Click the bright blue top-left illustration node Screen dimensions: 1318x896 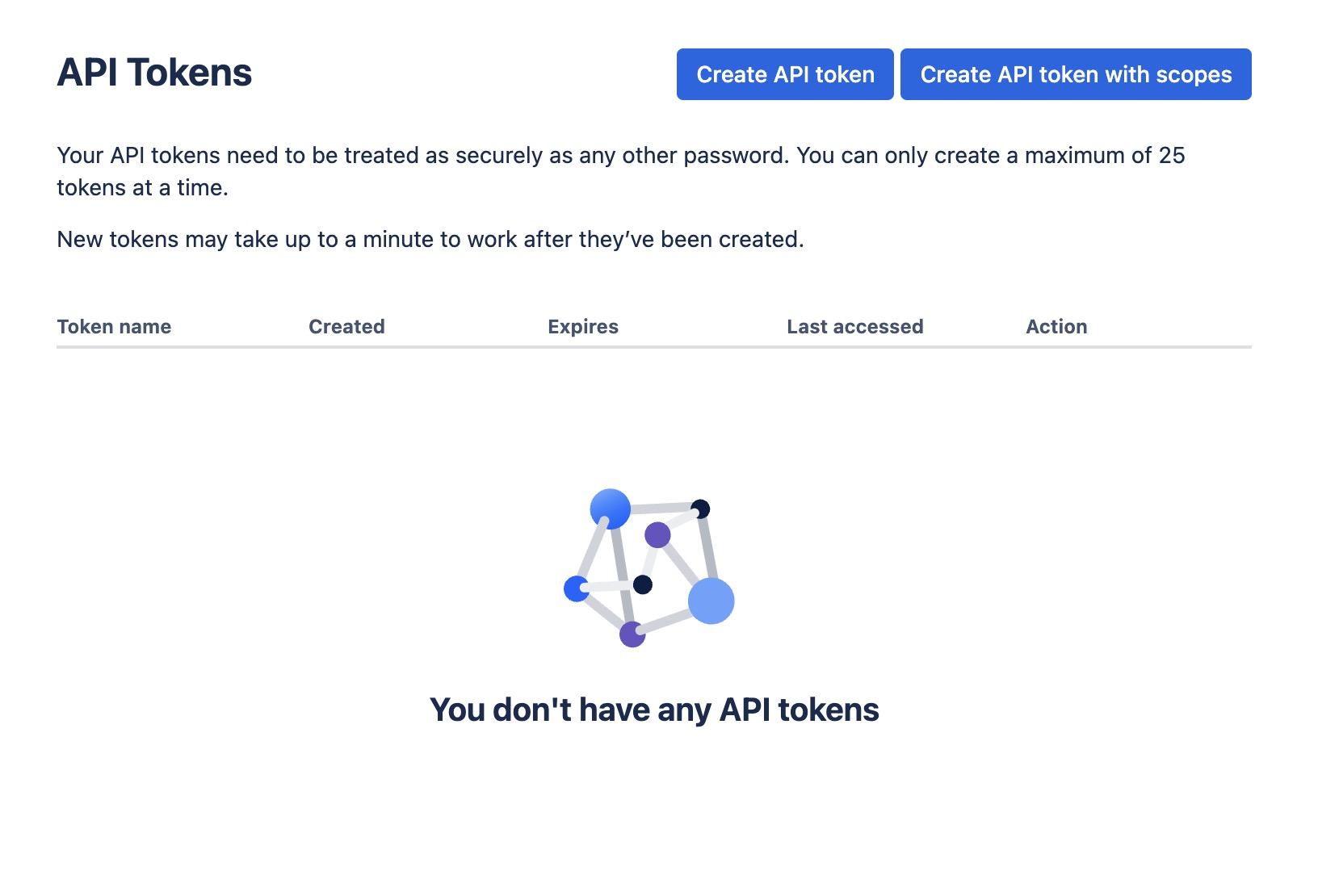coord(610,510)
